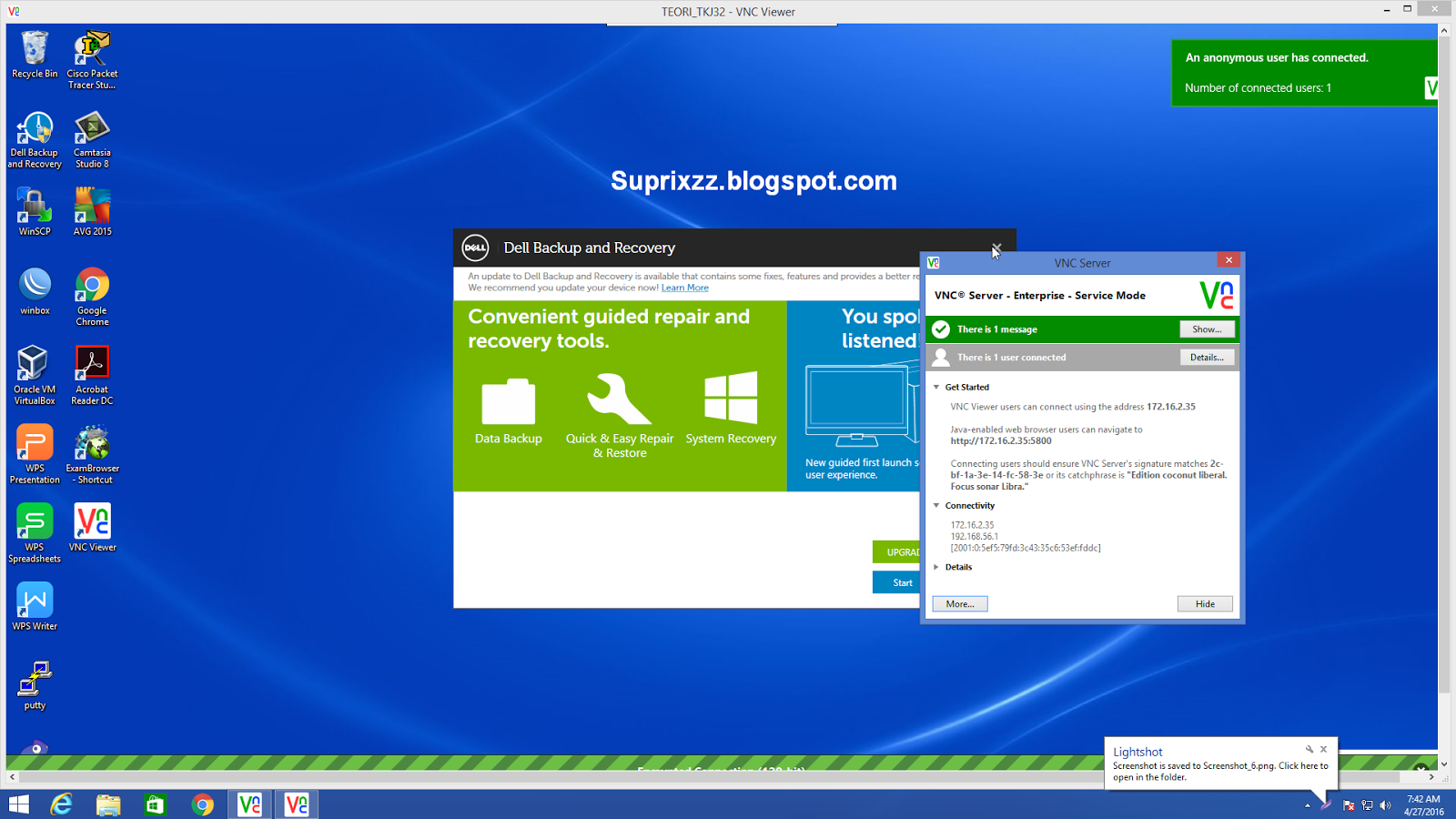Select the winbox desktop icon
The width and height of the screenshot is (1456, 819).
coord(35,291)
